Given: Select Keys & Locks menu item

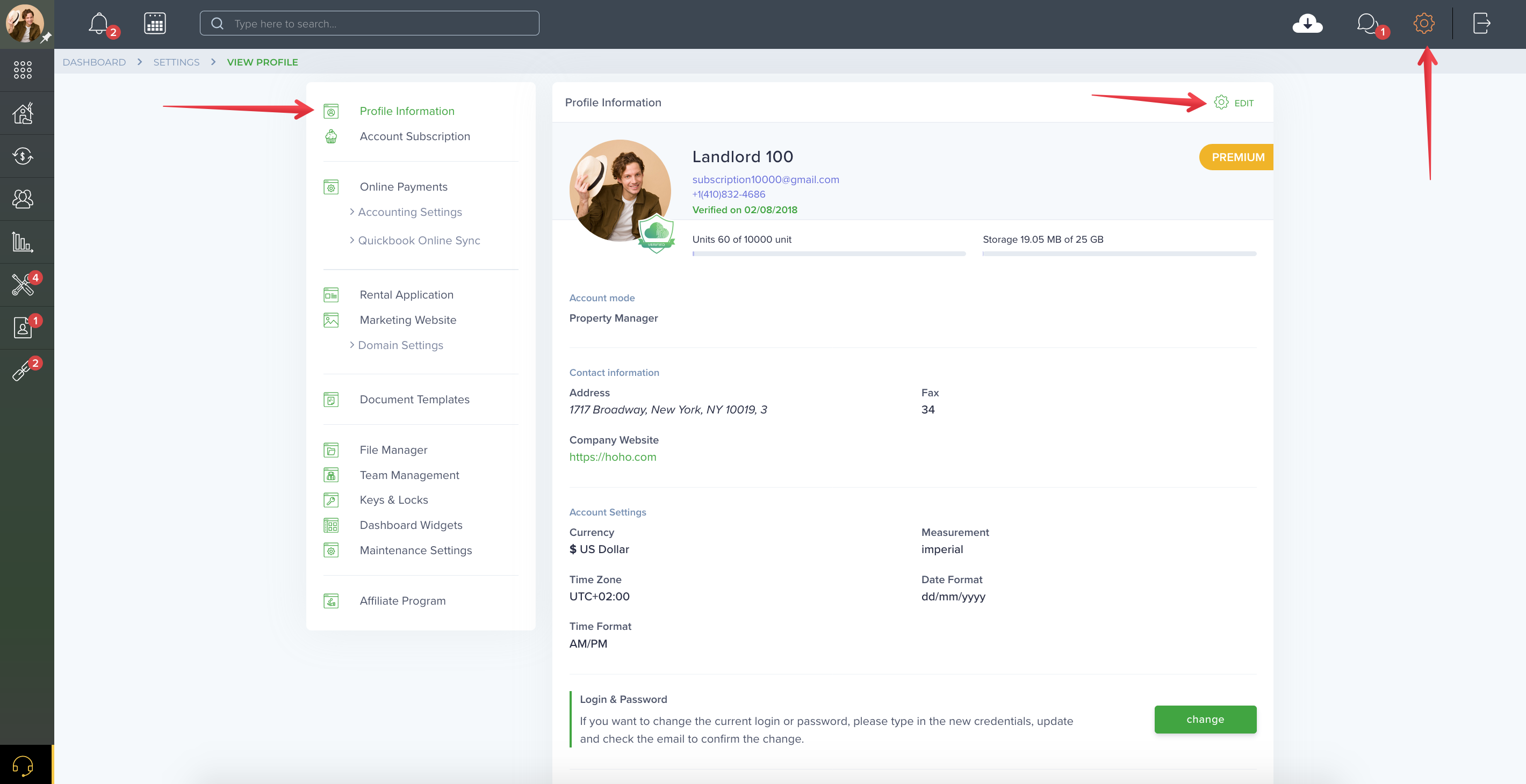Looking at the screenshot, I should pos(393,500).
